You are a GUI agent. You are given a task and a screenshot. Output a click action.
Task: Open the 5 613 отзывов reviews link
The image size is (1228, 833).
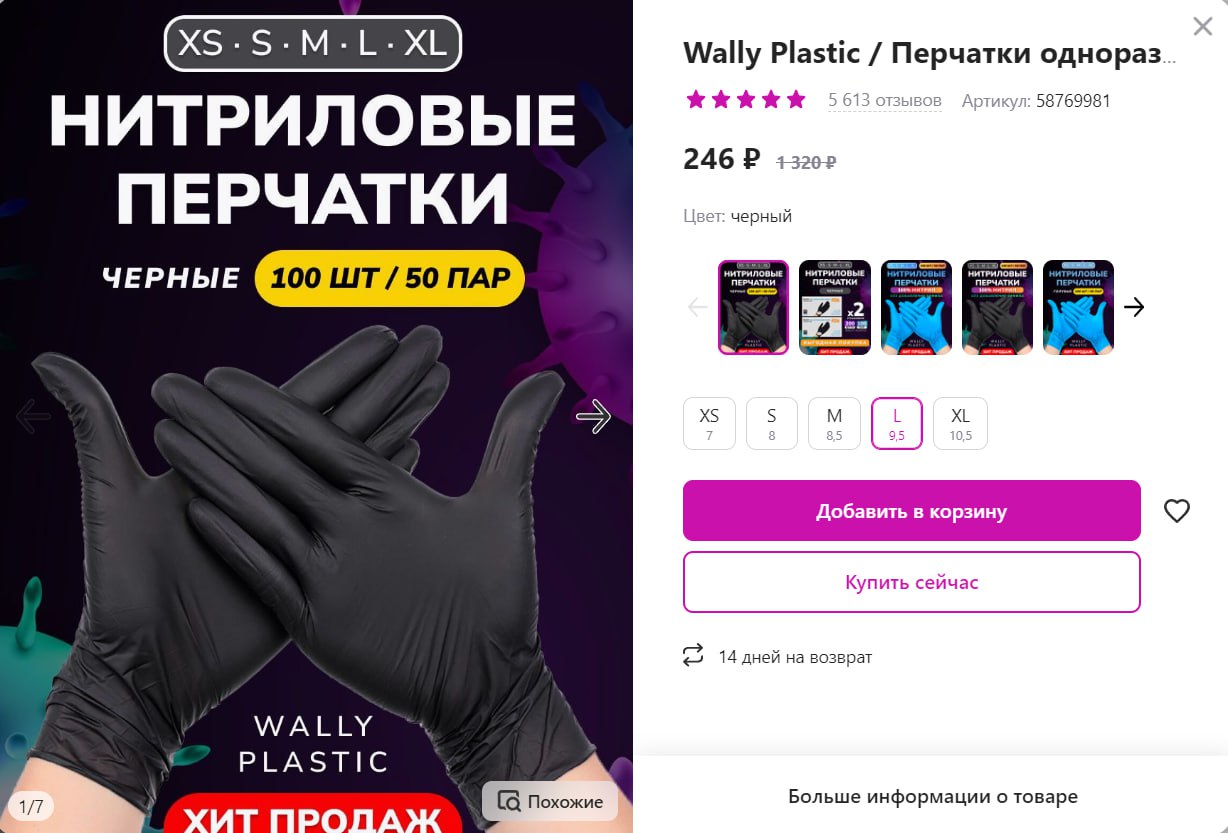[885, 101]
